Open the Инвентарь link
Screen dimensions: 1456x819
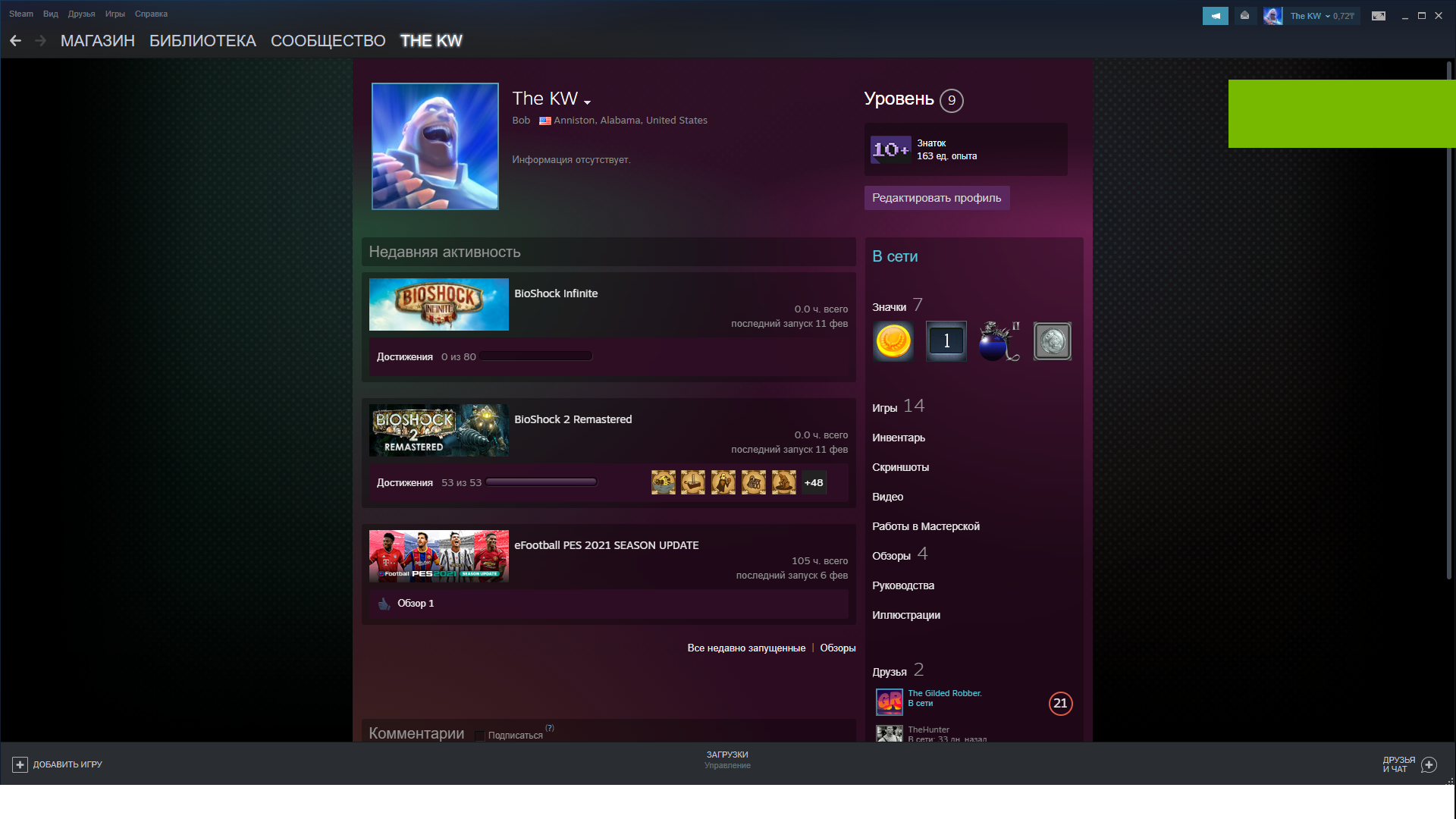[x=899, y=438]
